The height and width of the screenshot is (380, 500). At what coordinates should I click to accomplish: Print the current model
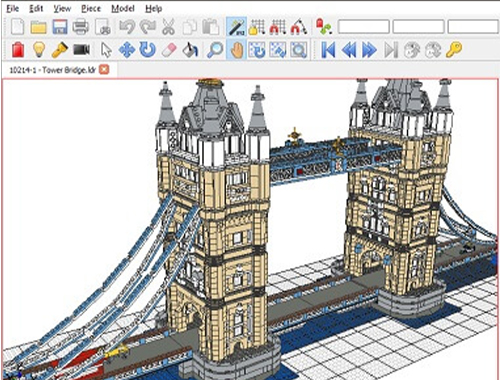pos(80,27)
